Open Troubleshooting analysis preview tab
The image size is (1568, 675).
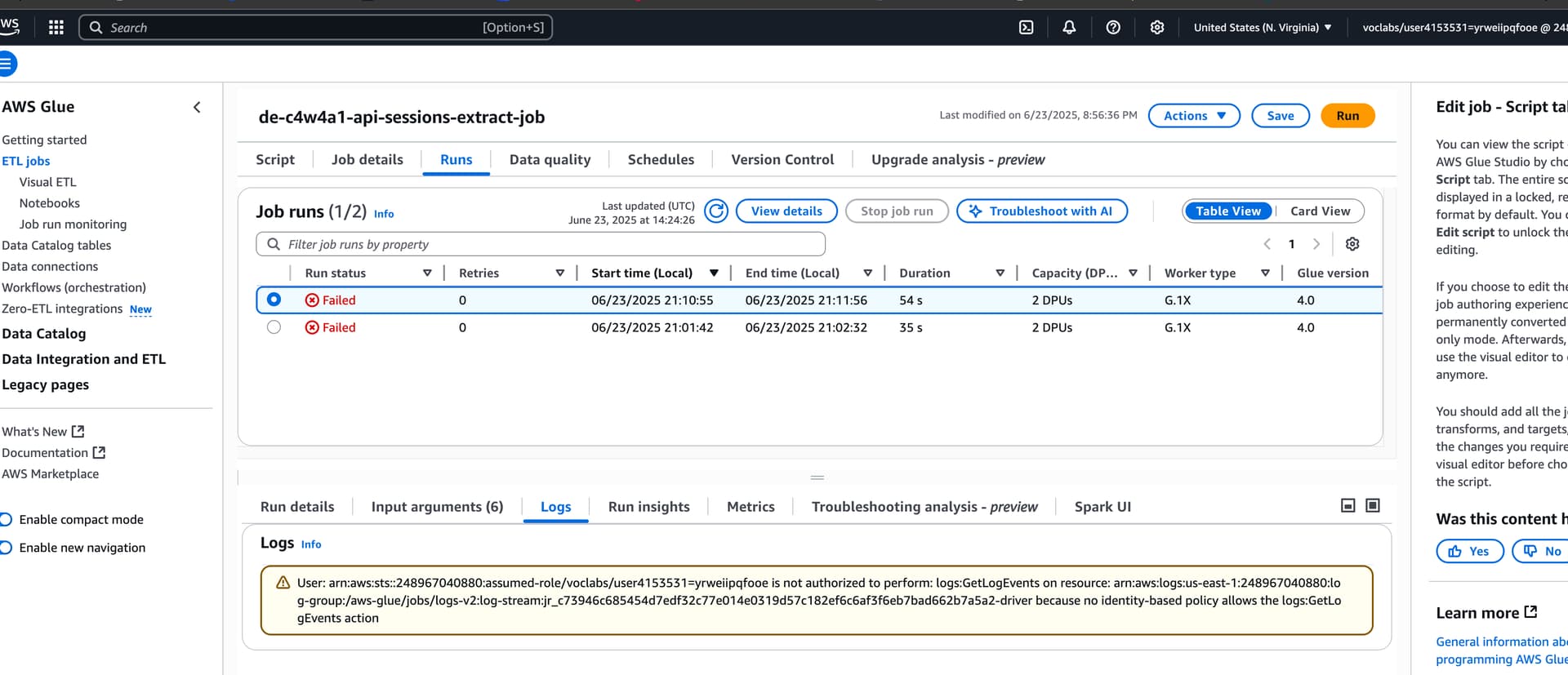coord(924,507)
